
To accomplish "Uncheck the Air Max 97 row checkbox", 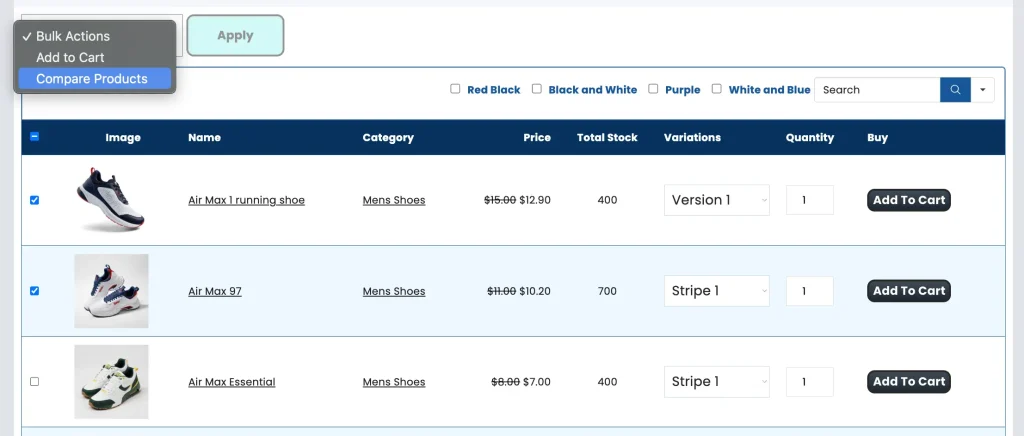I will click(35, 291).
